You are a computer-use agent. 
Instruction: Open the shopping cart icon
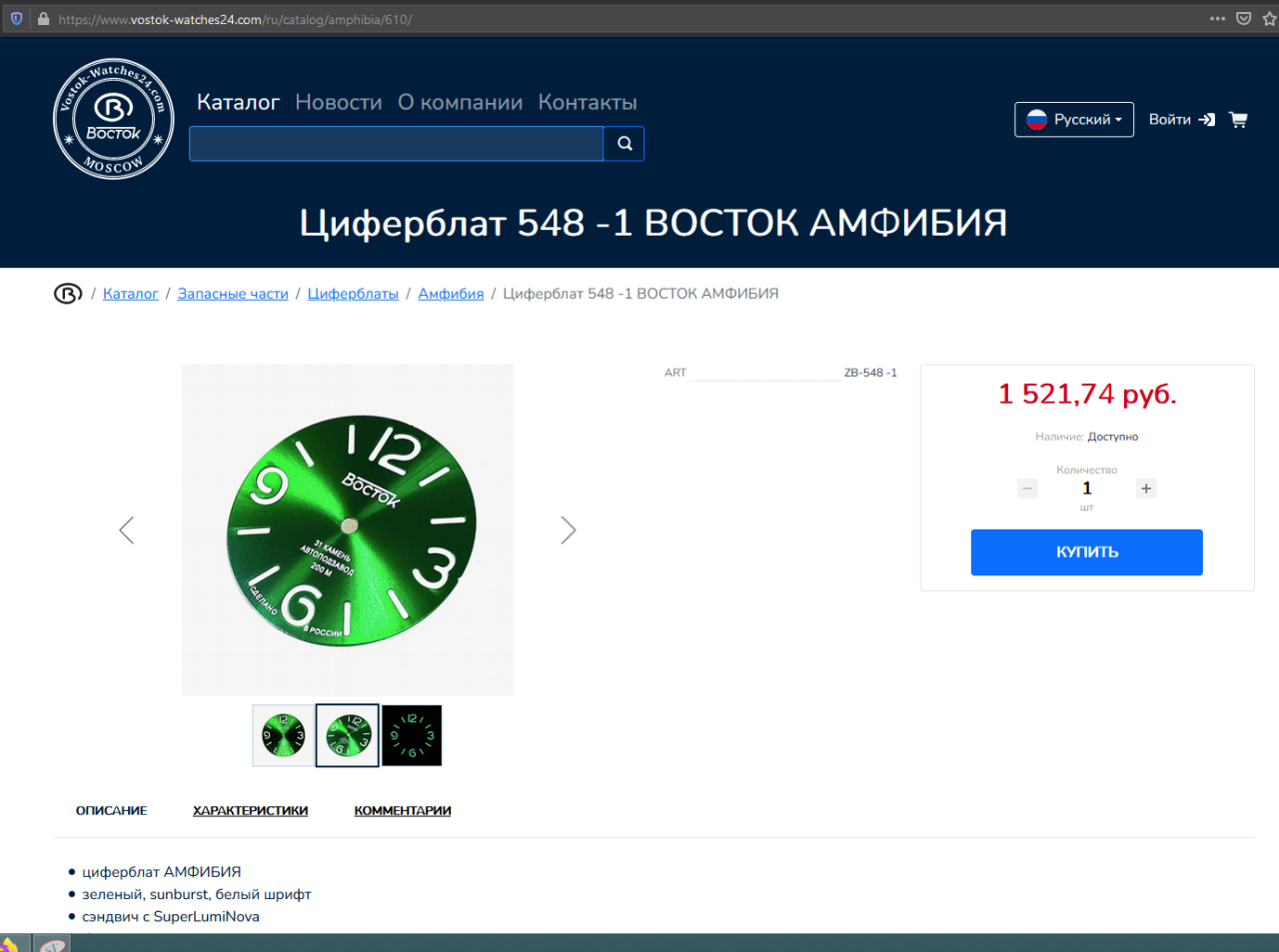click(1238, 120)
